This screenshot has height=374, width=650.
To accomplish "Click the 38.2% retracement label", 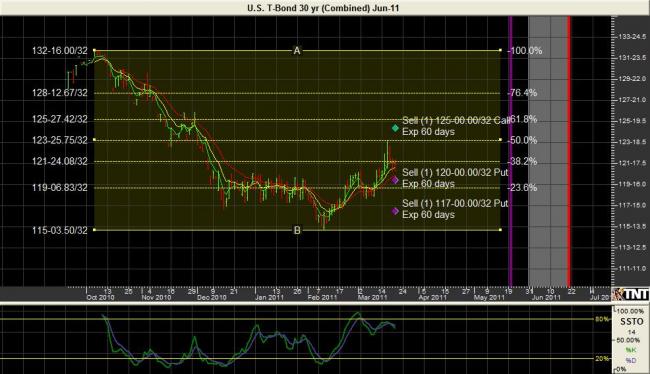I will point(522,161).
